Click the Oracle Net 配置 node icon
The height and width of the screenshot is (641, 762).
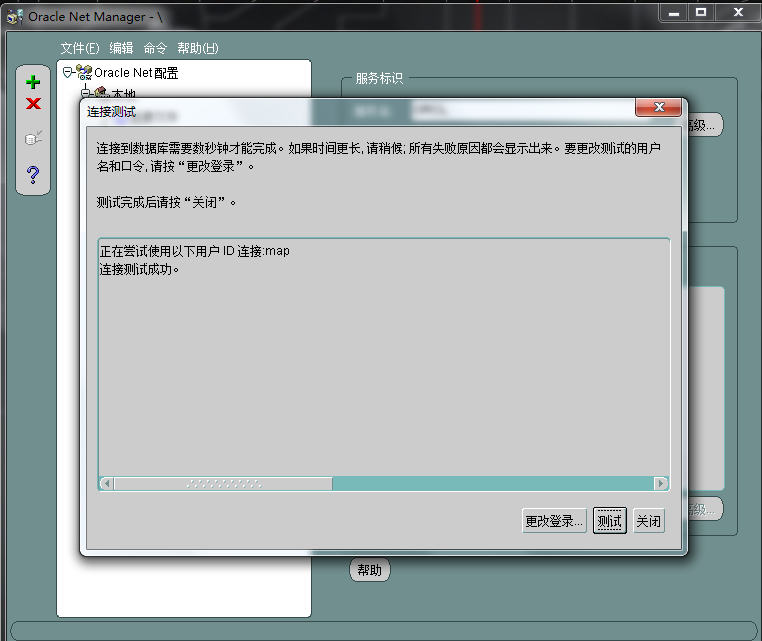point(84,72)
